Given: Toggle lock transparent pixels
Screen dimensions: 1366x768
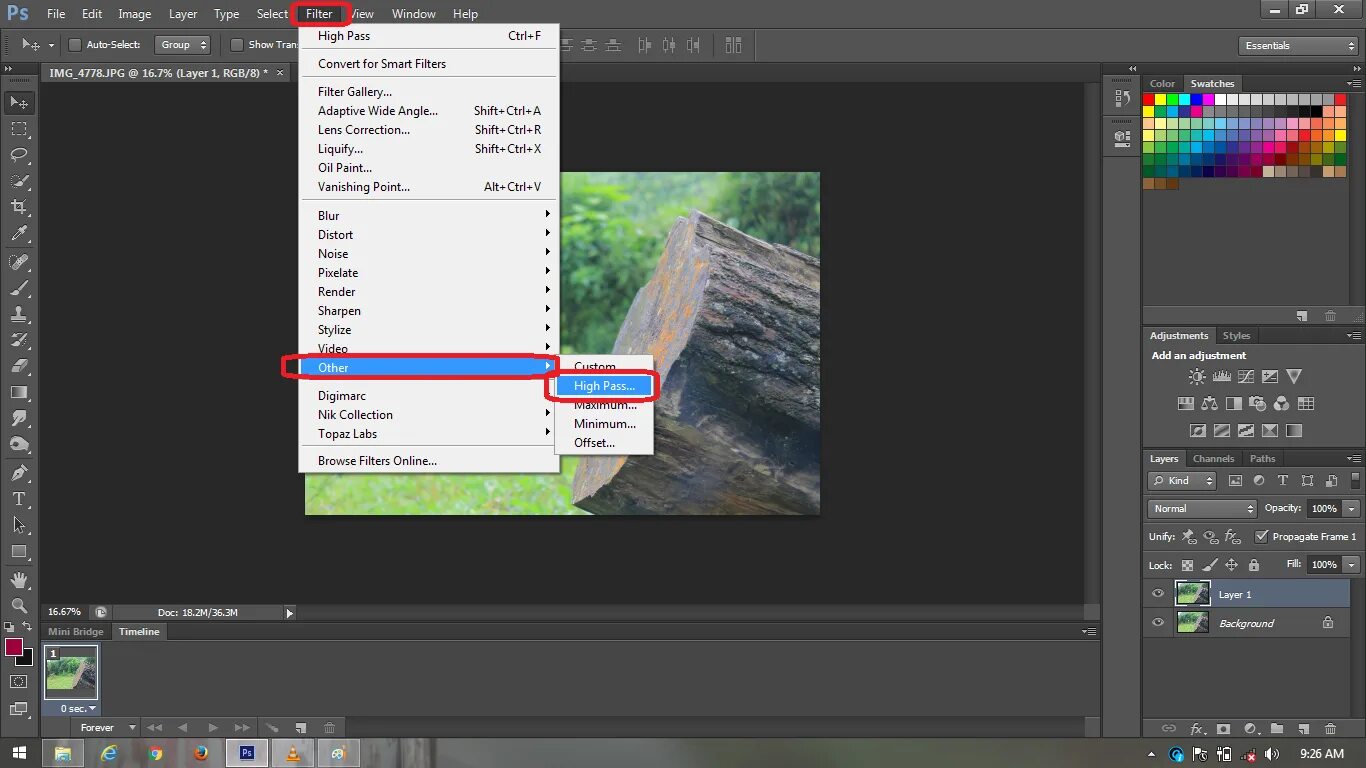Looking at the screenshot, I should (x=1187, y=565).
